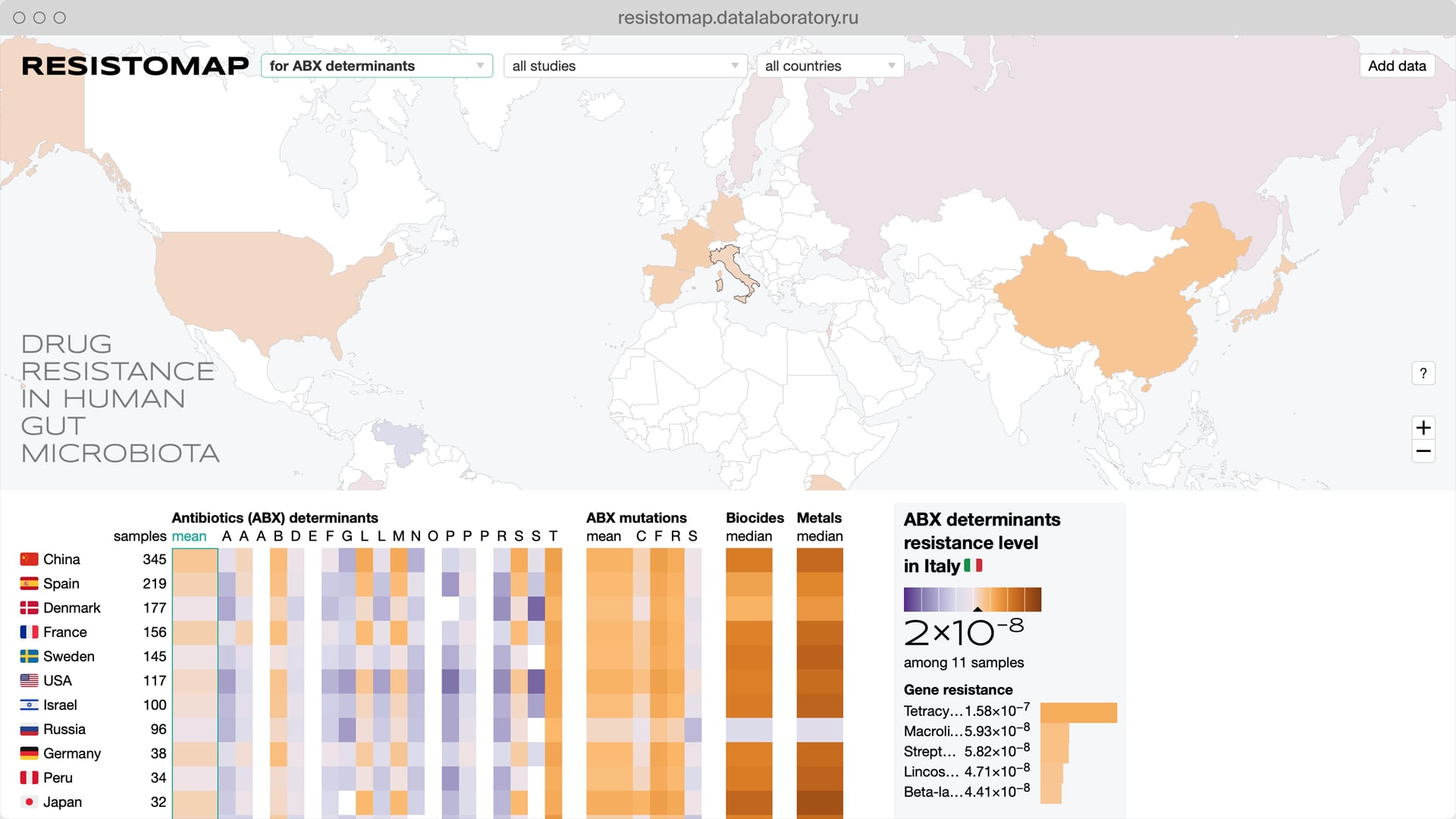The height and width of the screenshot is (819, 1456).
Task: Click the Tetracycline gene resistance bar
Action: [x=1078, y=713]
